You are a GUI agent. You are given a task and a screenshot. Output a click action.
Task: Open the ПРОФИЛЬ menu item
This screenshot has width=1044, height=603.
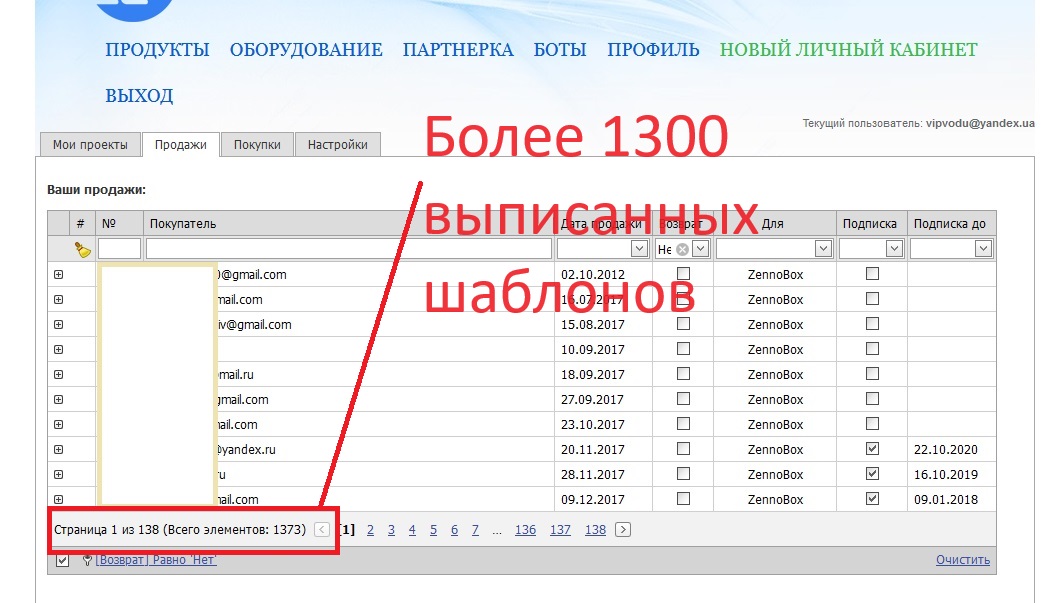(653, 50)
